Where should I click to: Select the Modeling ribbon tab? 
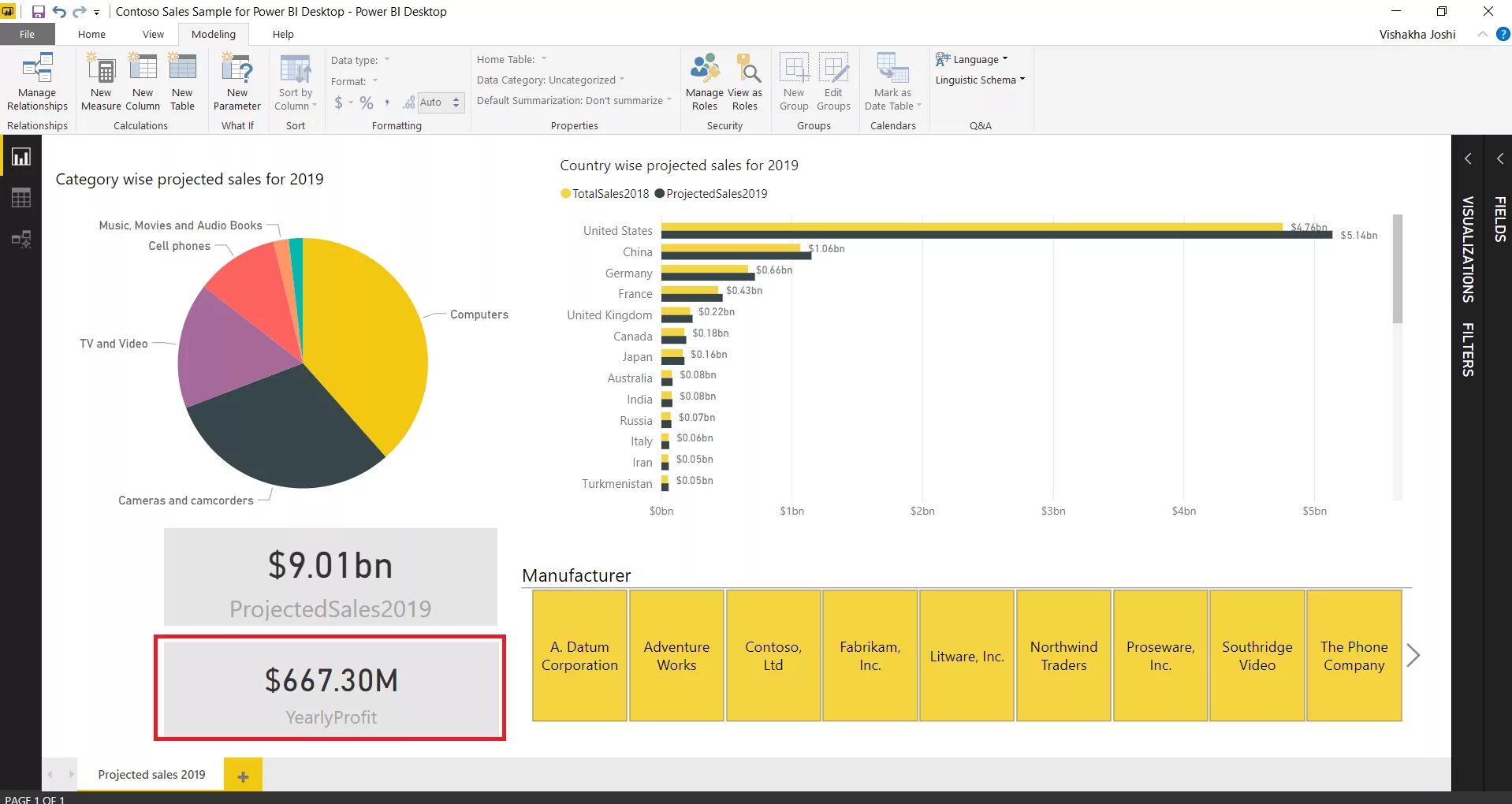tap(213, 34)
